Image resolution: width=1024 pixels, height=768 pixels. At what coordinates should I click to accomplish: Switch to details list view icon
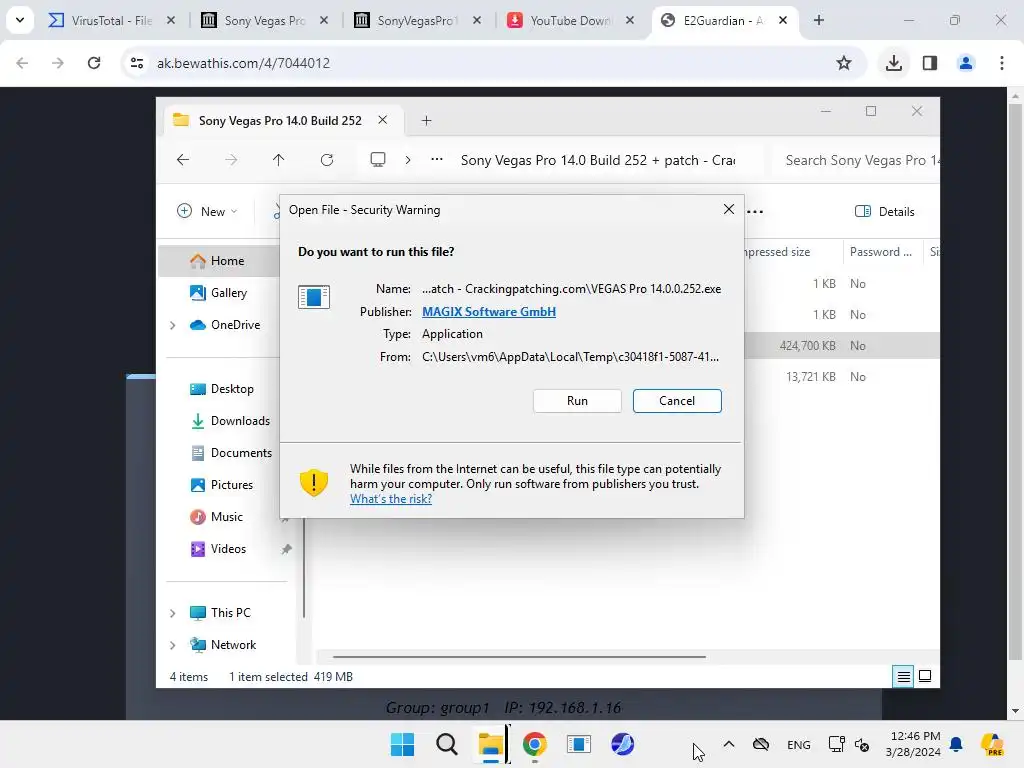coord(903,677)
